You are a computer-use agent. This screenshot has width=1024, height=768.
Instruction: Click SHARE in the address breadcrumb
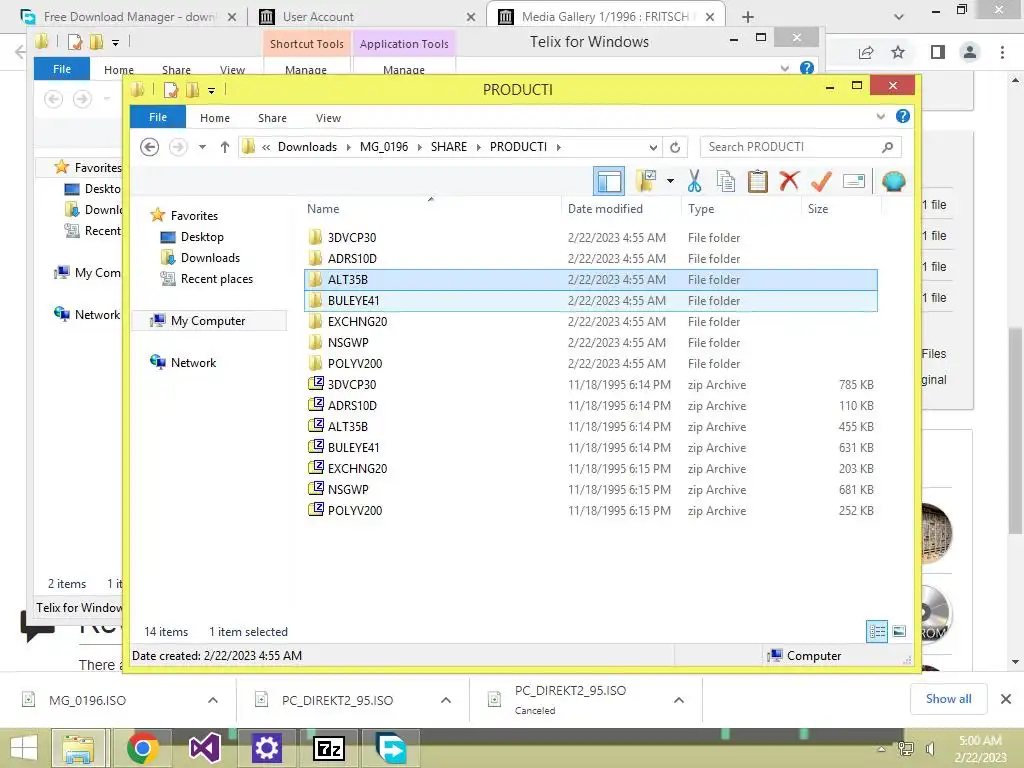(449, 147)
